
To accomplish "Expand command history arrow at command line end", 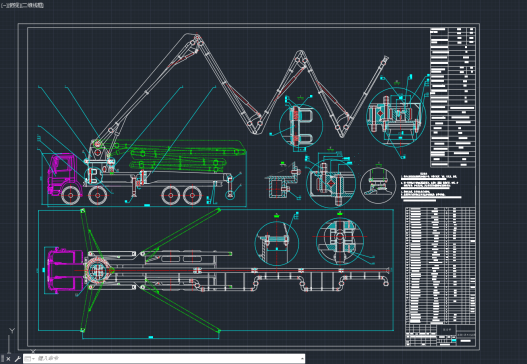I will [x=302, y=359].
